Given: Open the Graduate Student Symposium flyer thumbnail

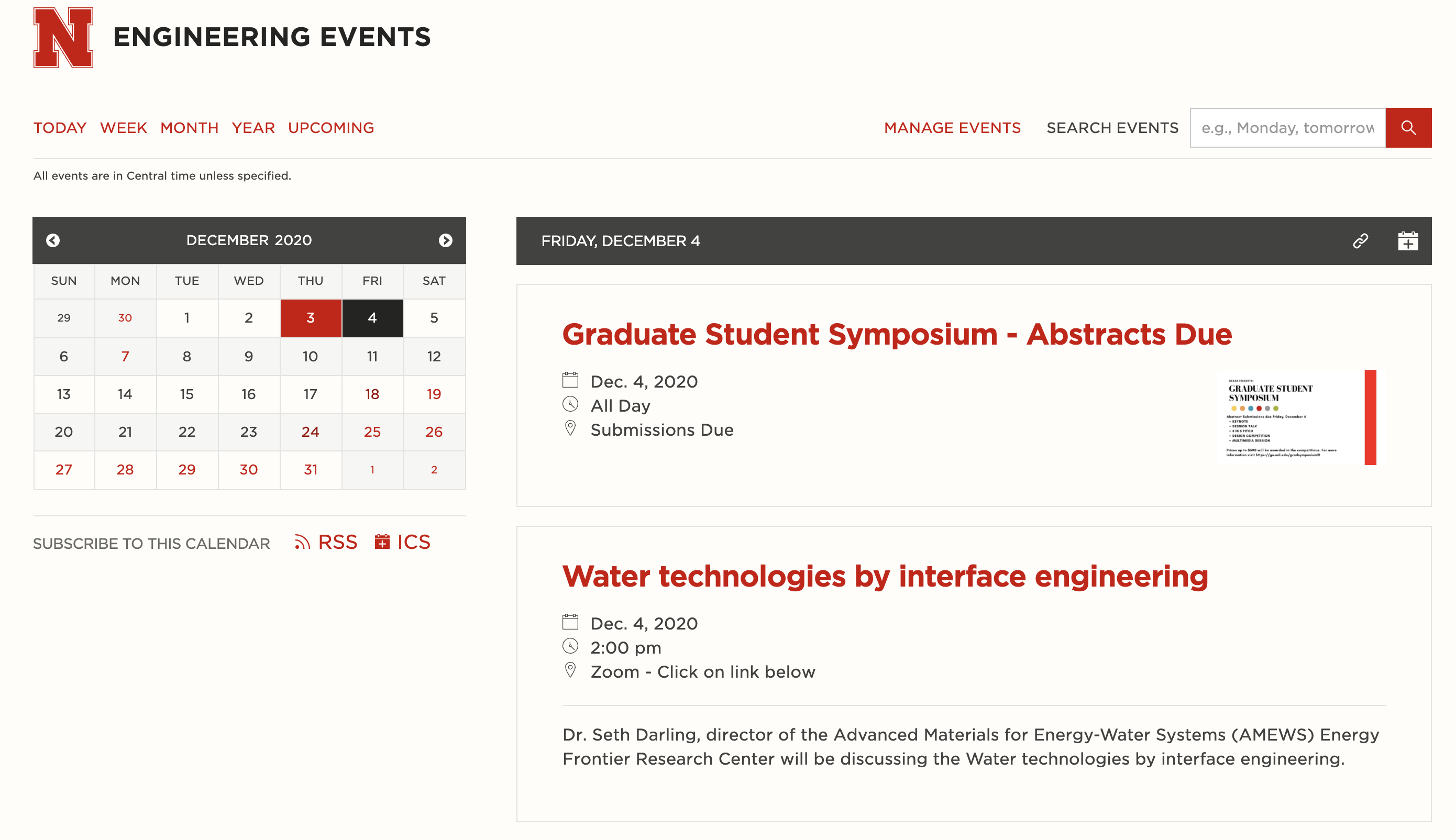Looking at the screenshot, I should [x=1295, y=417].
